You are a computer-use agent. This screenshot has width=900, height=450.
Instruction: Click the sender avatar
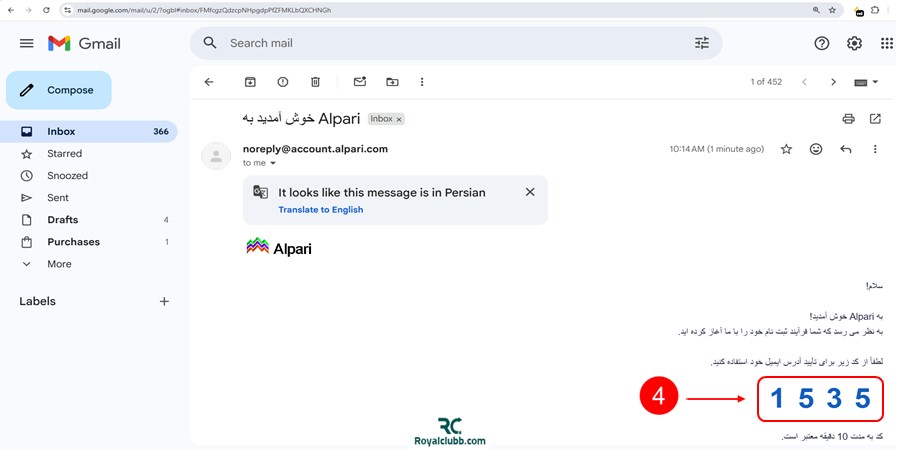coord(216,156)
